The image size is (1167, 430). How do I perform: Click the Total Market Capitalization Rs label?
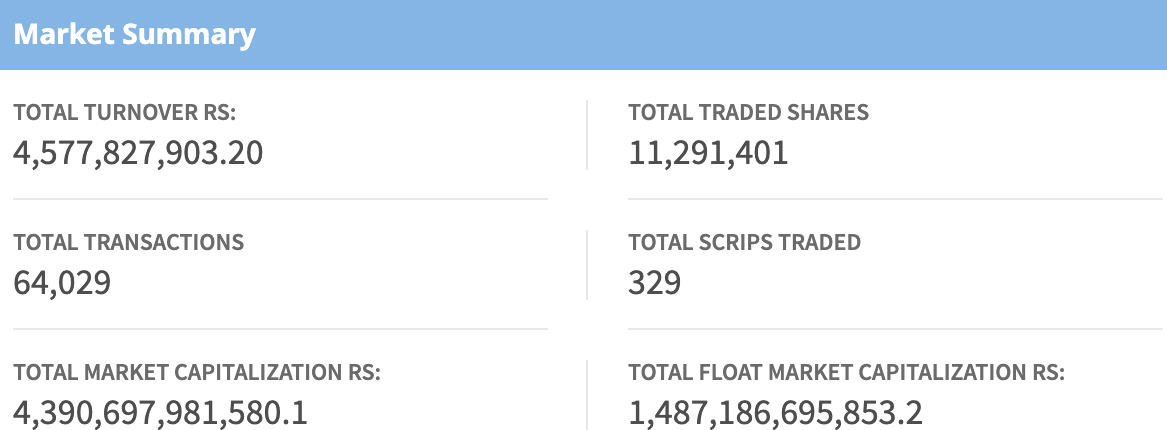197,373
